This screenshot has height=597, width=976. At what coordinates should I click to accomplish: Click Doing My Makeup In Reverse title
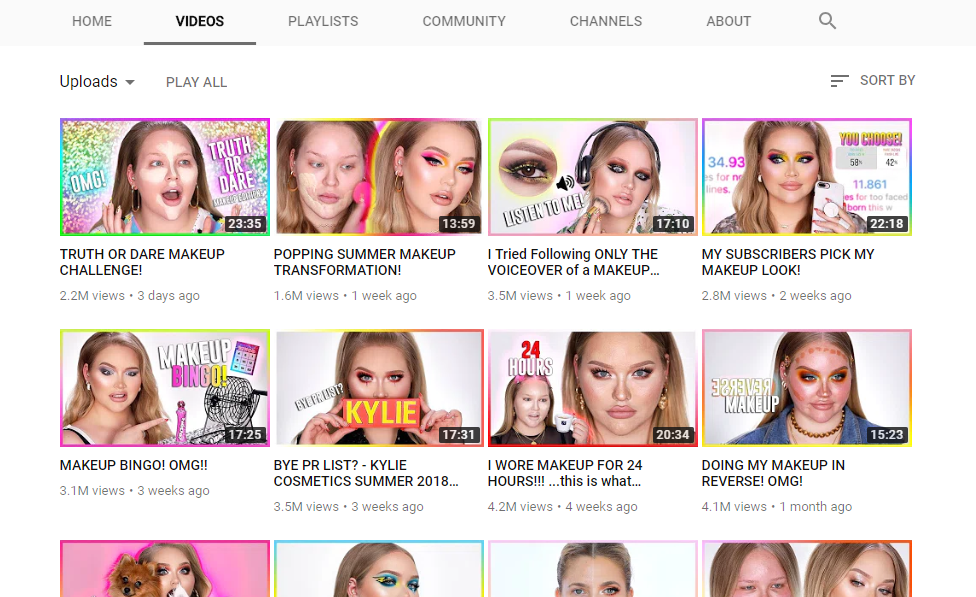coord(773,473)
